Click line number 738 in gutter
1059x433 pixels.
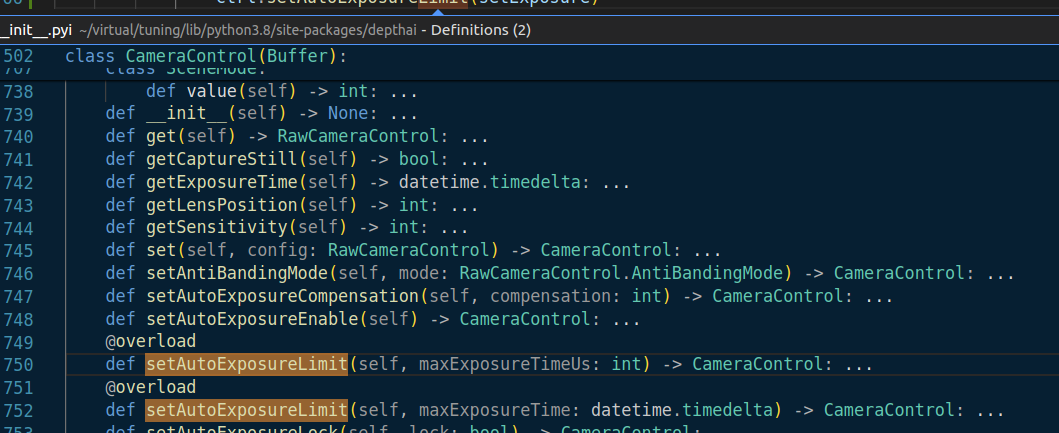click(18, 91)
